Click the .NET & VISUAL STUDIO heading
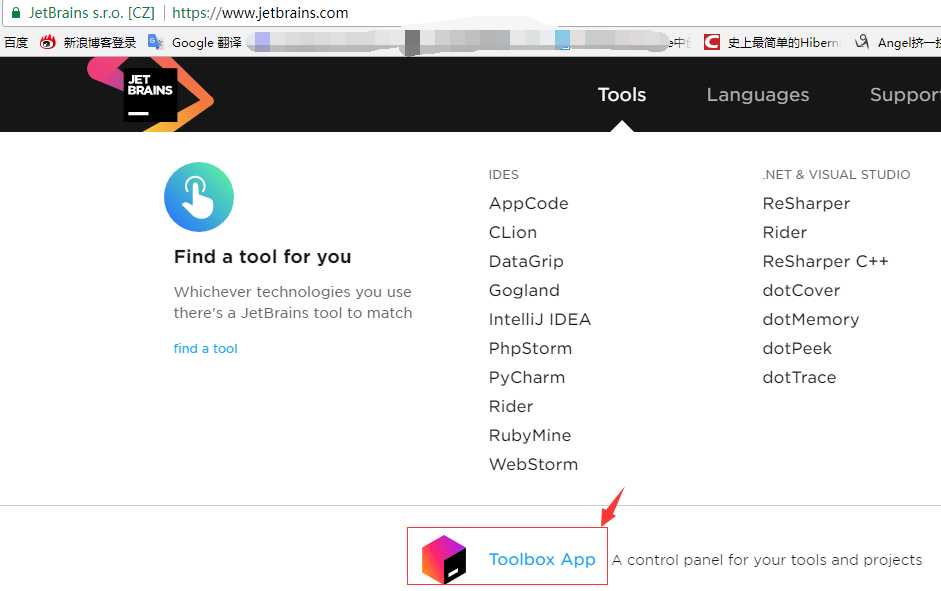Viewport: 941px width, 591px height. click(x=836, y=175)
